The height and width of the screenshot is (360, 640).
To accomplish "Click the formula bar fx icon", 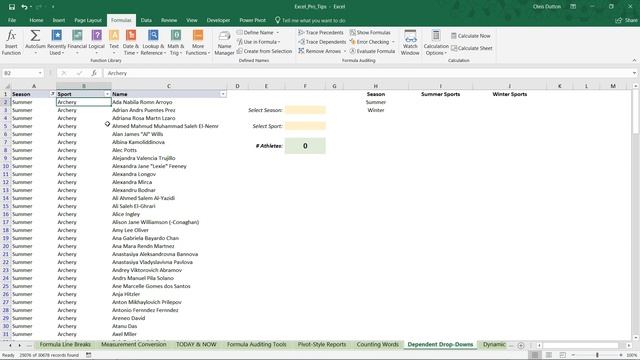I will point(94,73).
